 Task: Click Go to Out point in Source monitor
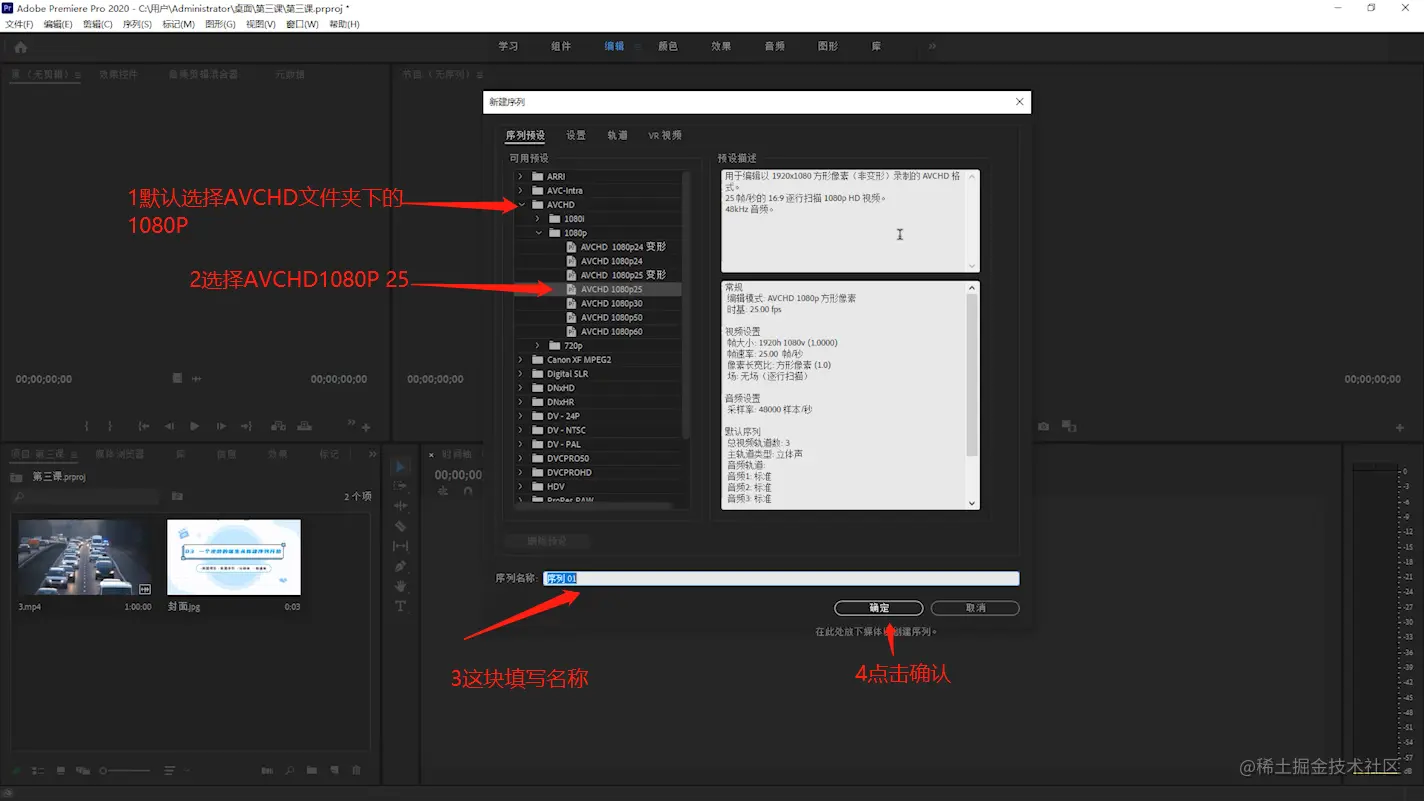pyautogui.click(x=247, y=426)
